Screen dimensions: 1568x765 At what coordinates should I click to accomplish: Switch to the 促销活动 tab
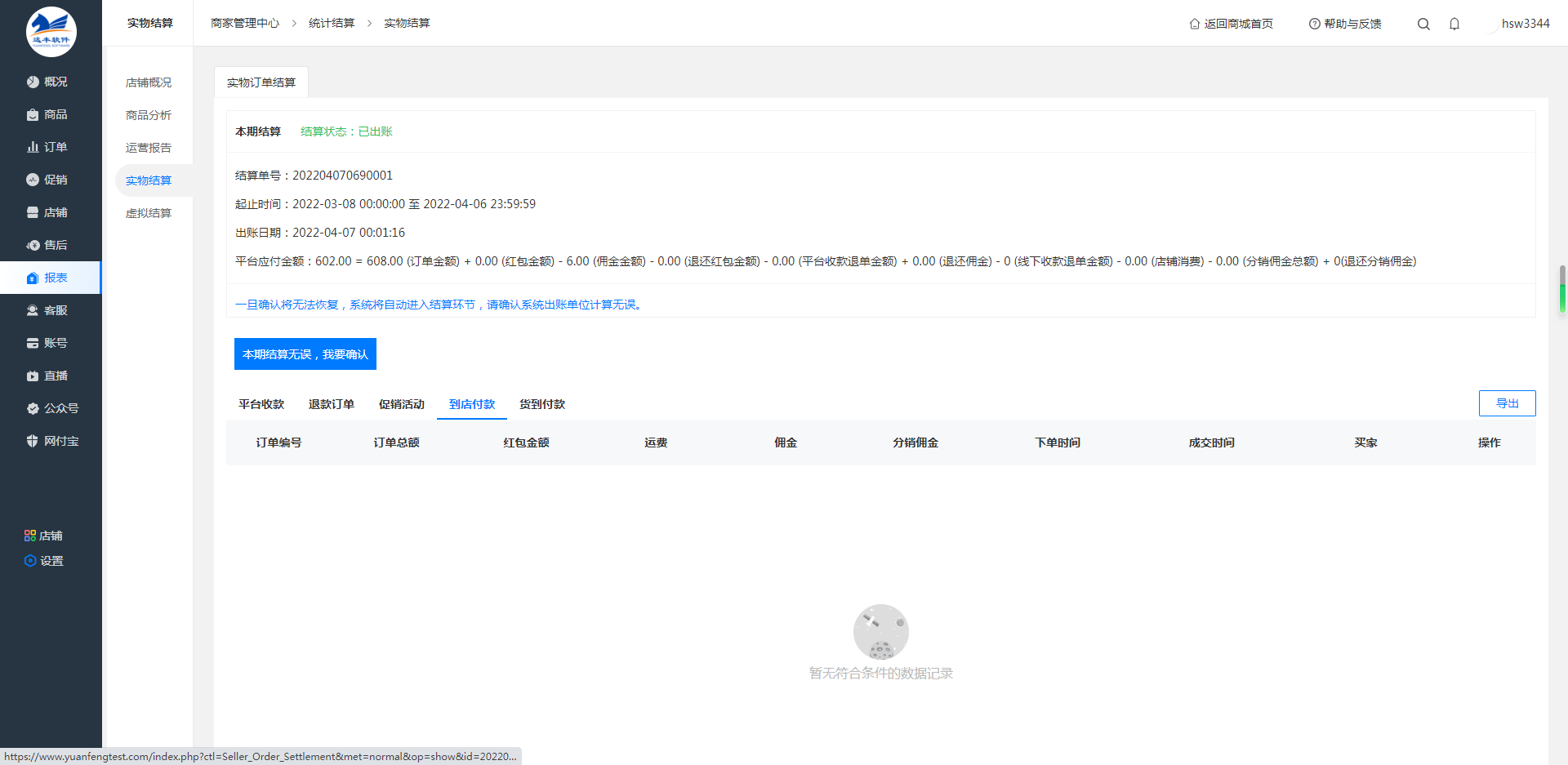(402, 404)
